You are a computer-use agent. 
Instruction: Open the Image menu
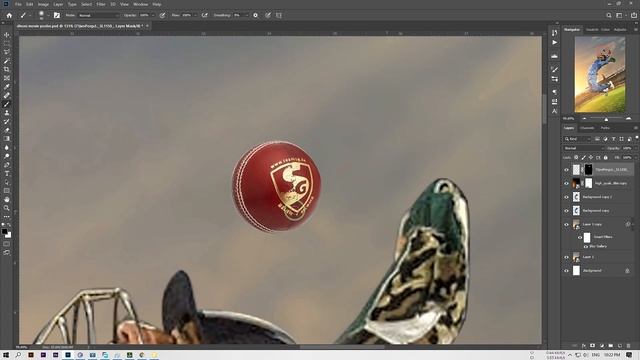(x=43, y=4)
